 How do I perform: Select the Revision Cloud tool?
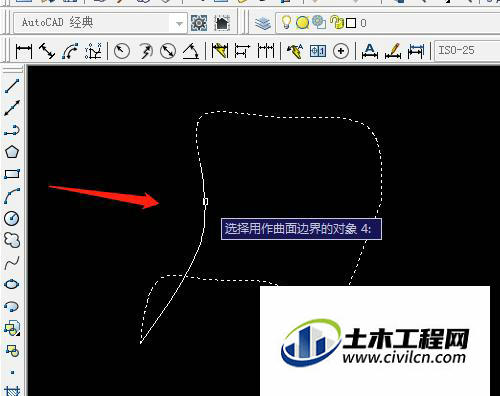click(12, 240)
